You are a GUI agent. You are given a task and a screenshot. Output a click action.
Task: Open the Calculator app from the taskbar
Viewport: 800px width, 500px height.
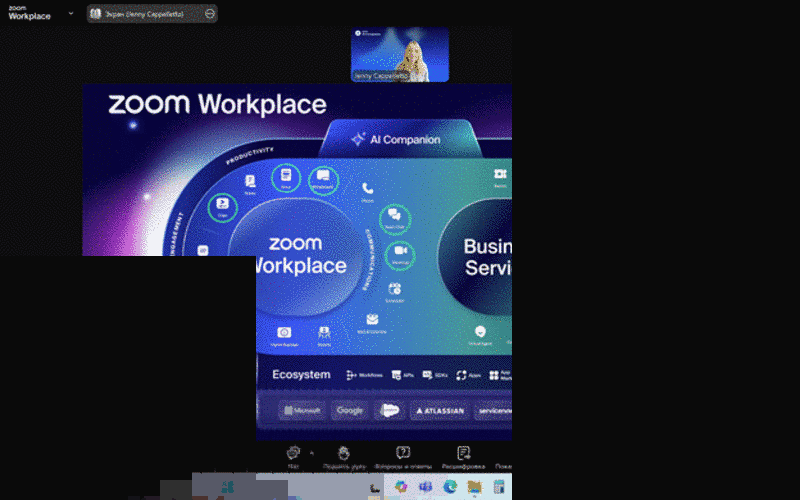[x=499, y=487]
